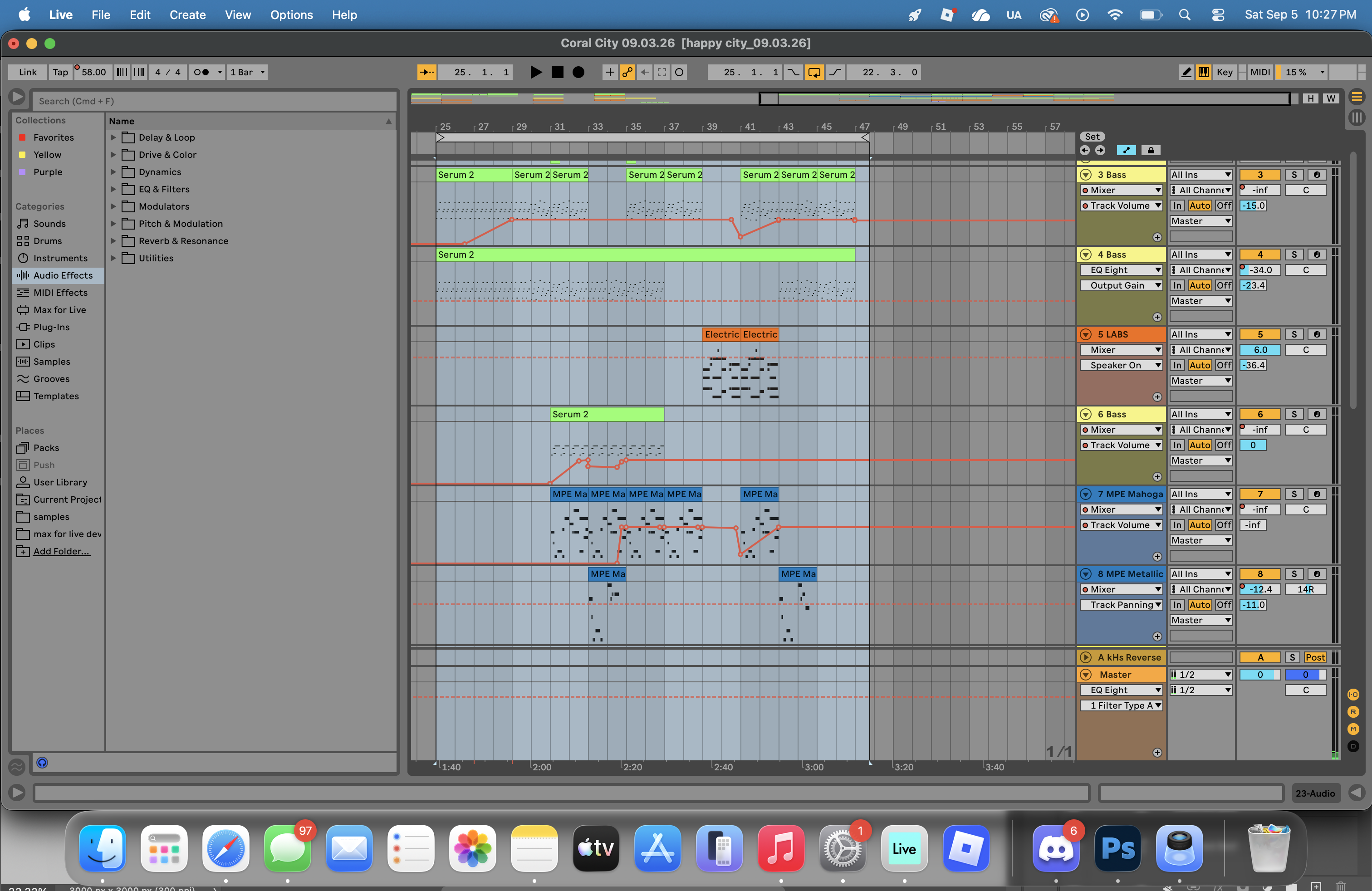Open the 1 Bar quantization dropdown
The height and width of the screenshot is (891, 1372).
[x=247, y=72]
